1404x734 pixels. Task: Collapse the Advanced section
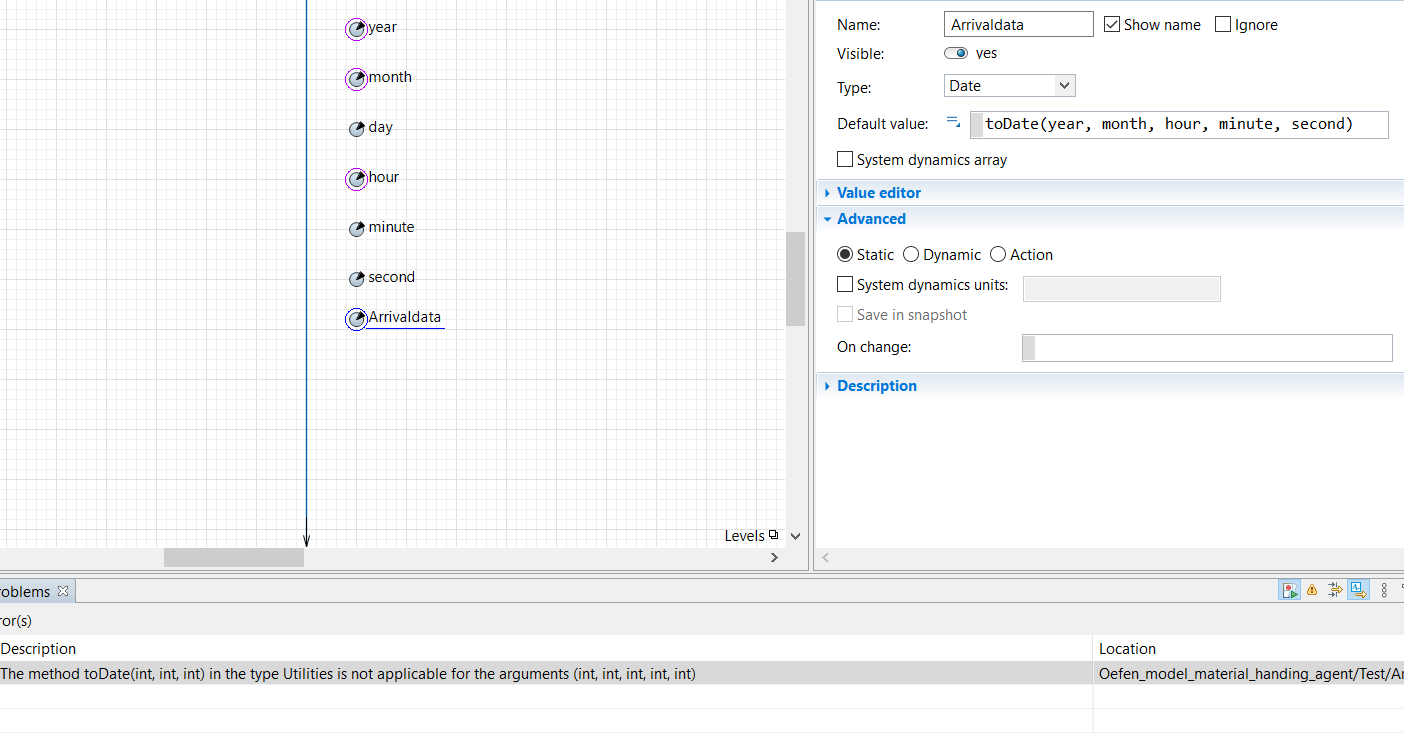(871, 219)
